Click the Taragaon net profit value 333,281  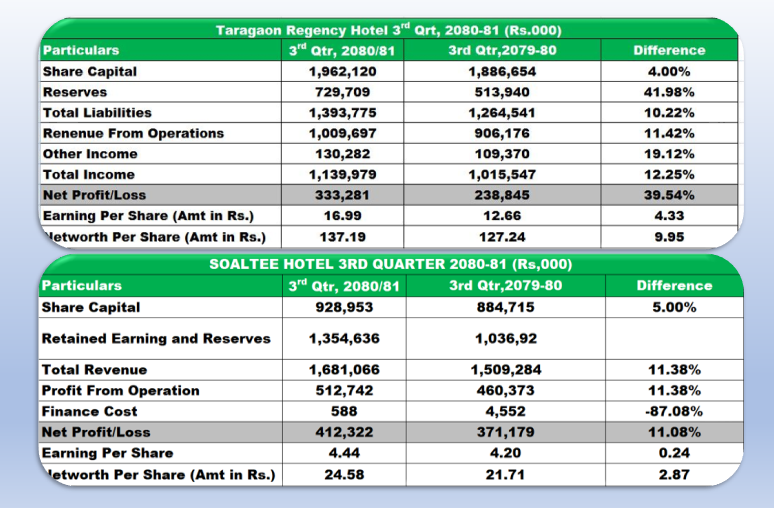coord(343,195)
